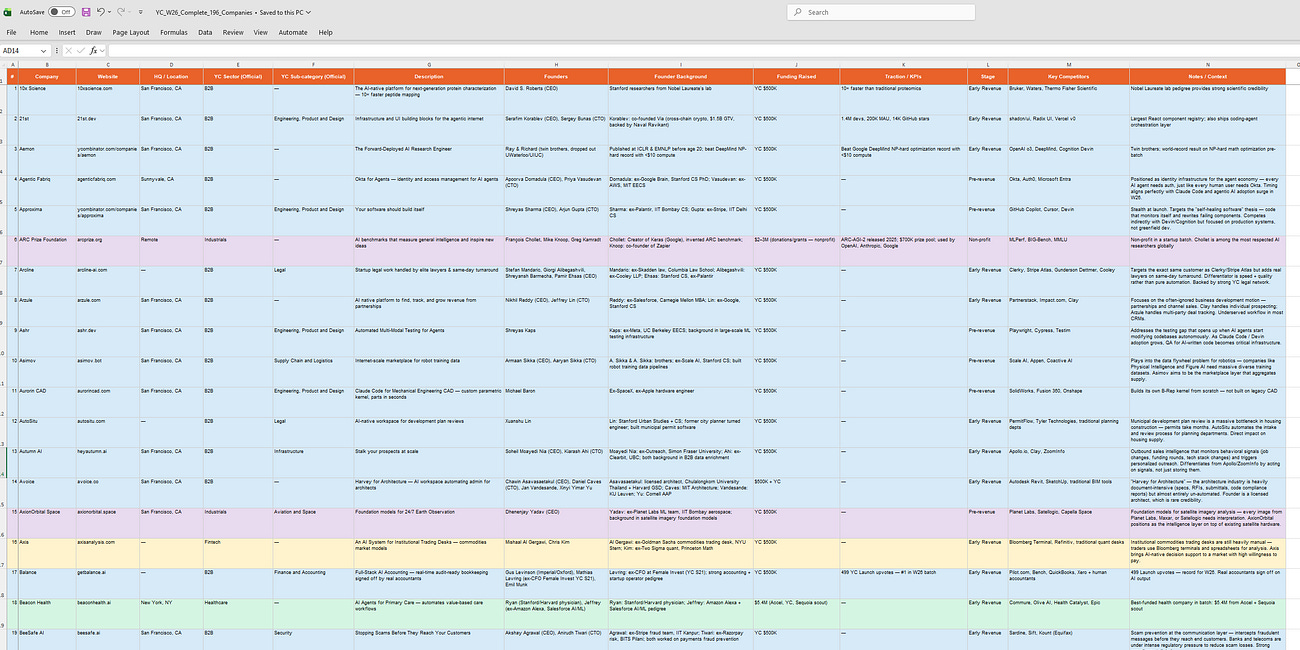Click the Website header cell
The image size is (1300, 650).
pos(108,76)
